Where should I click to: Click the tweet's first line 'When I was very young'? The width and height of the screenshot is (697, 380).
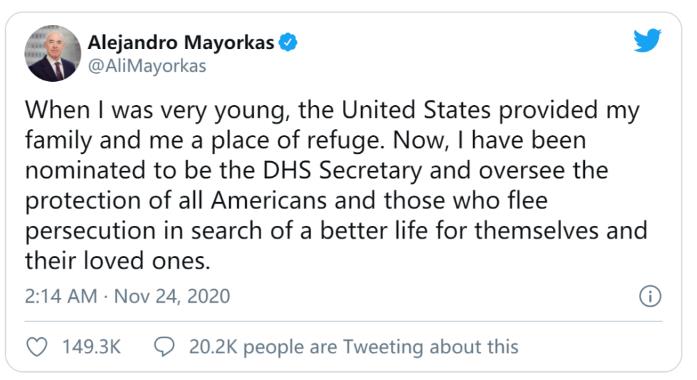[156, 110]
